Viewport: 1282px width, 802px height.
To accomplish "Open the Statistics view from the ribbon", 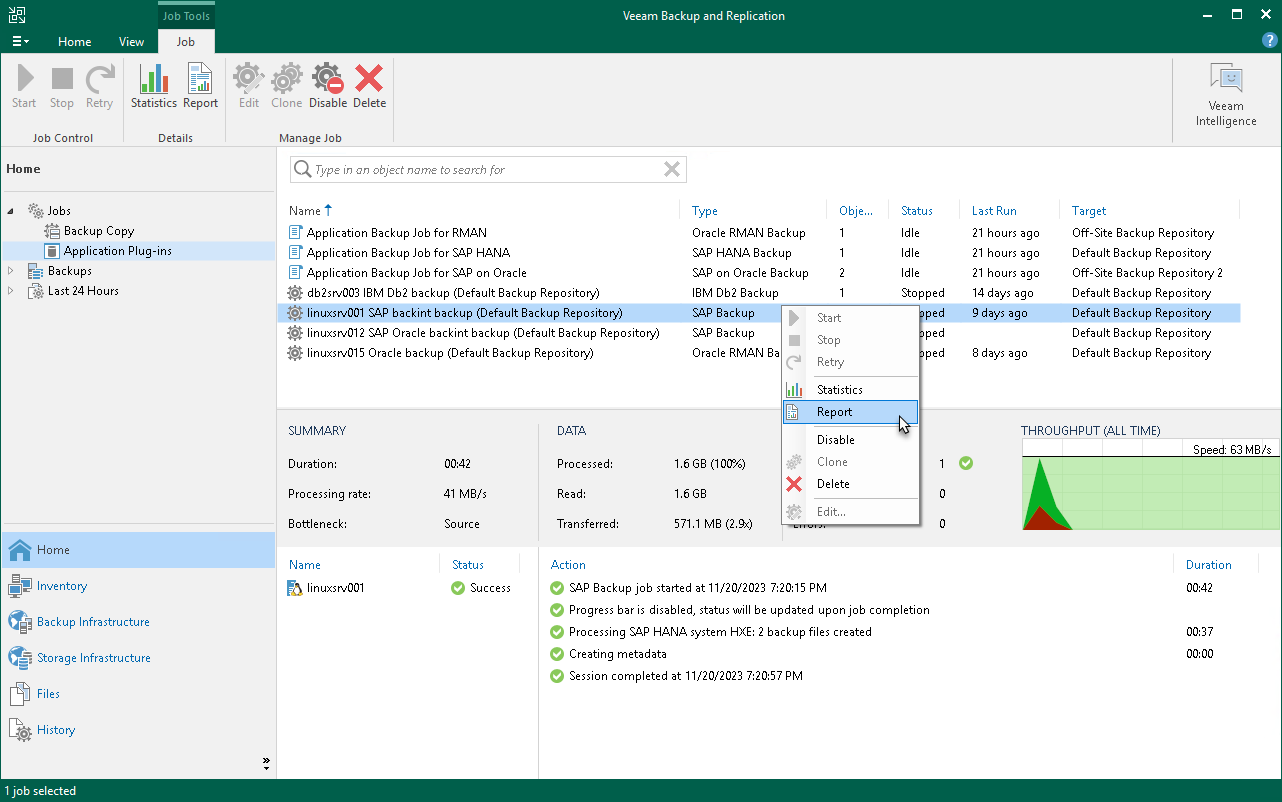I will 153,85.
